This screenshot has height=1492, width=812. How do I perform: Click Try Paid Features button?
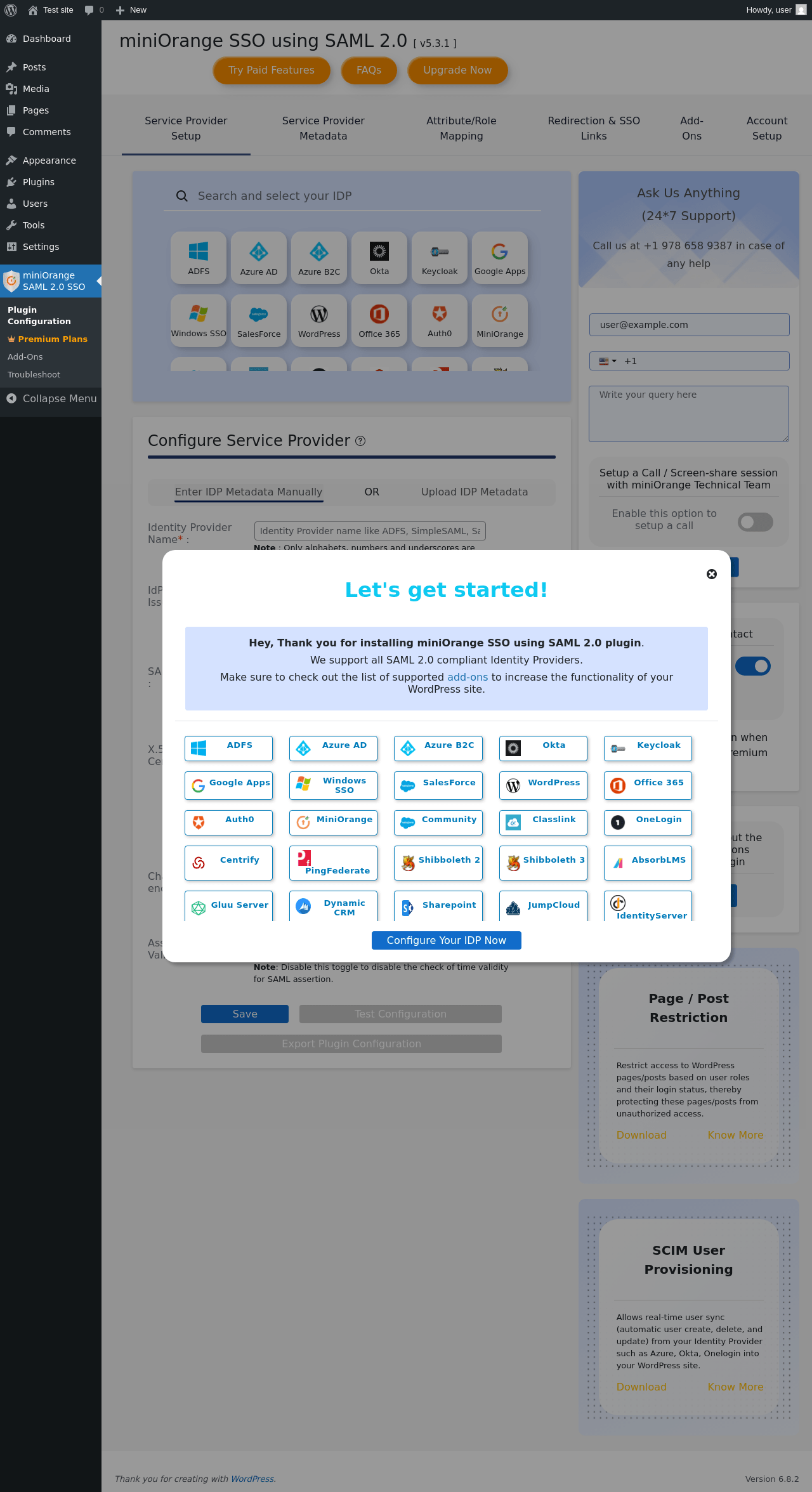272,70
